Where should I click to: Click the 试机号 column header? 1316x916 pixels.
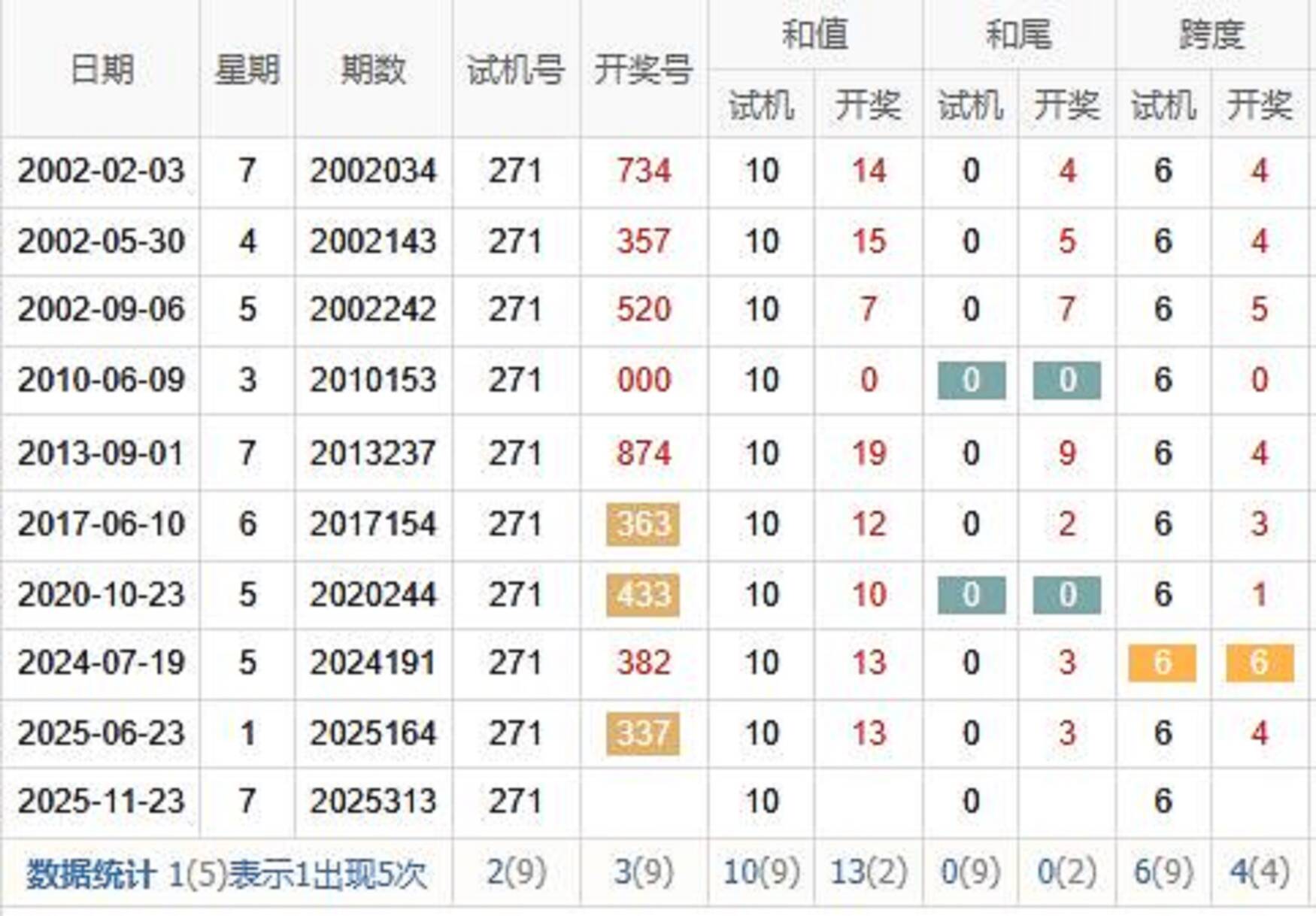coord(516,70)
